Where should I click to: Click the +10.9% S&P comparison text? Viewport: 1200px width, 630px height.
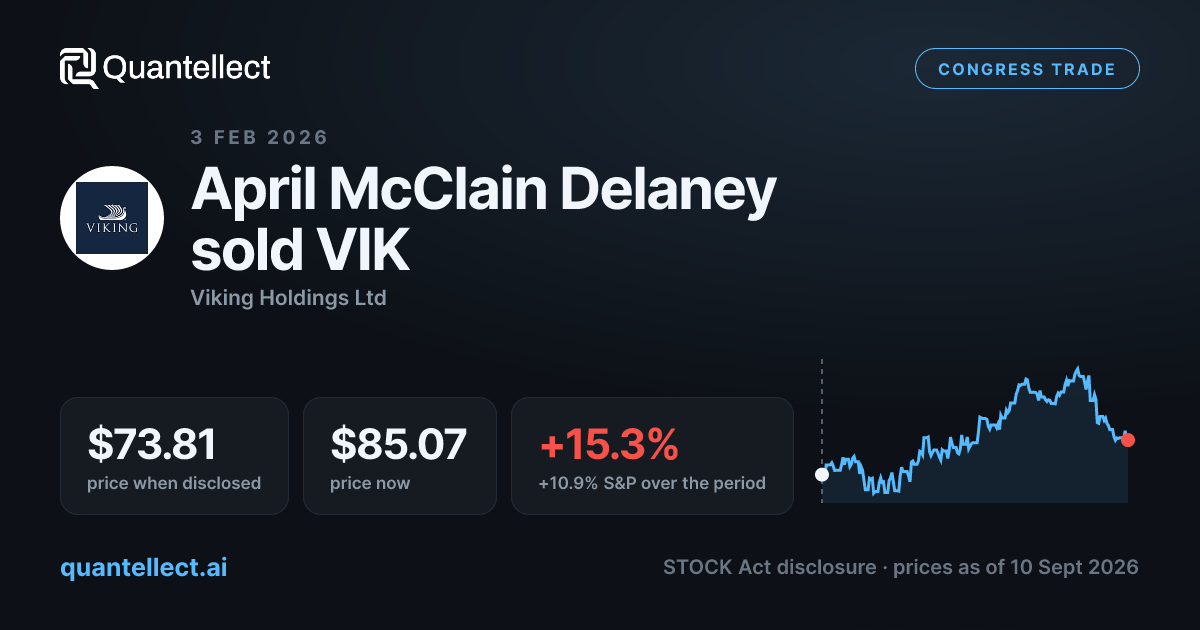click(x=652, y=483)
